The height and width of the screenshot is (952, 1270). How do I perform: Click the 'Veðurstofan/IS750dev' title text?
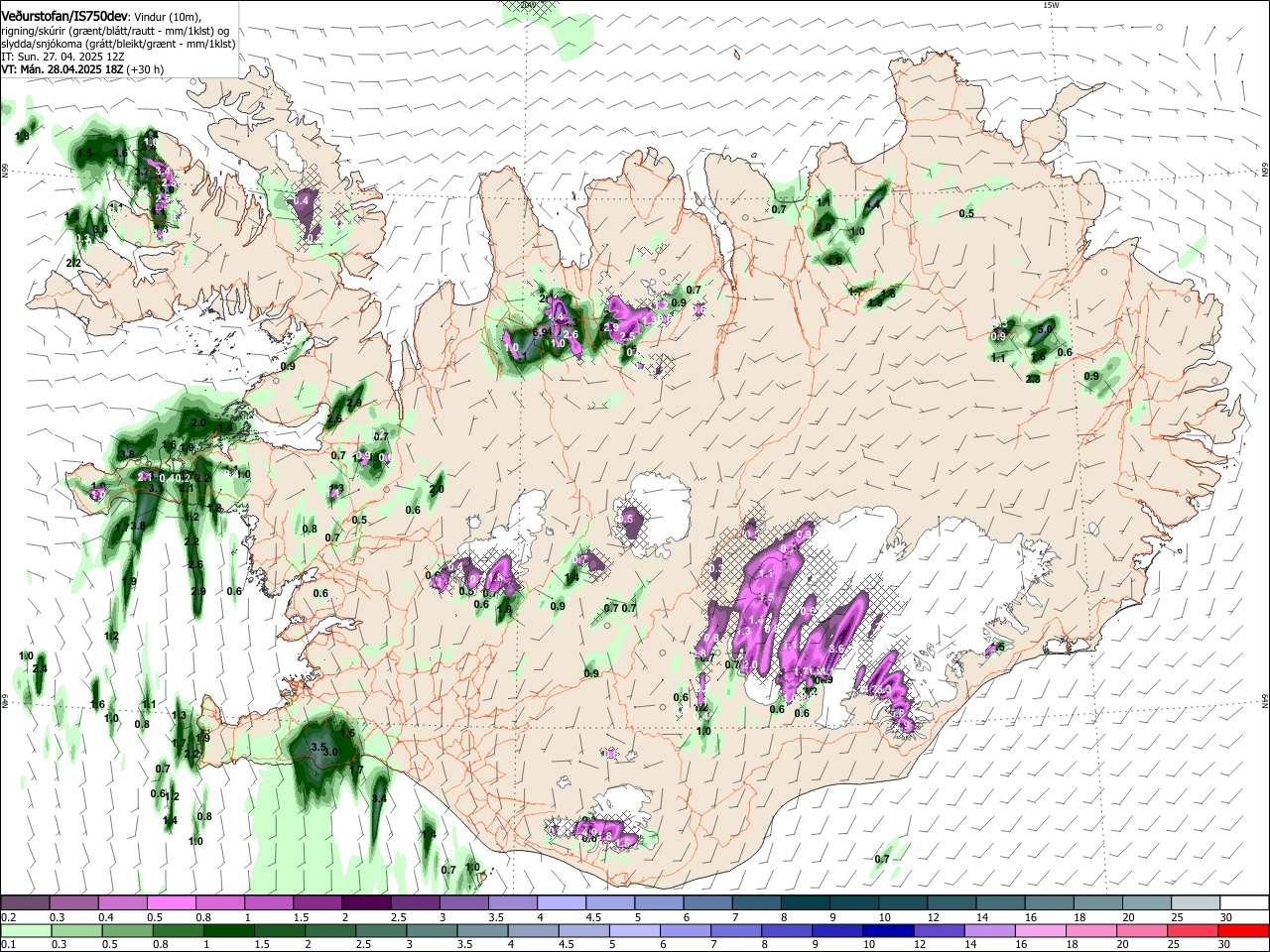coord(63,17)
